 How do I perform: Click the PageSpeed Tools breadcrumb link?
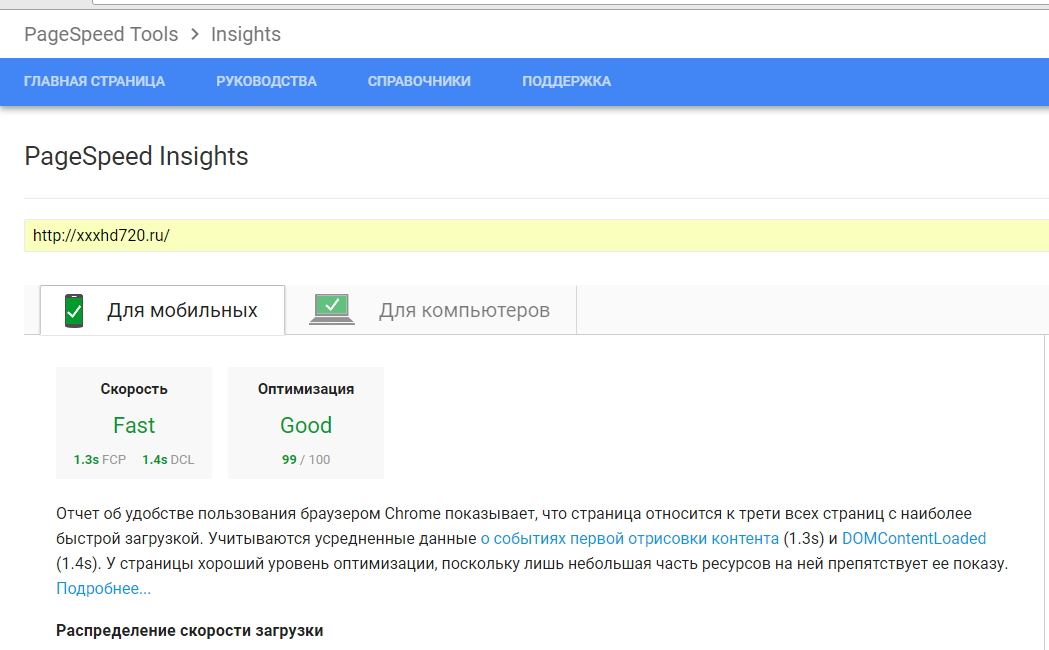(101, 35)
